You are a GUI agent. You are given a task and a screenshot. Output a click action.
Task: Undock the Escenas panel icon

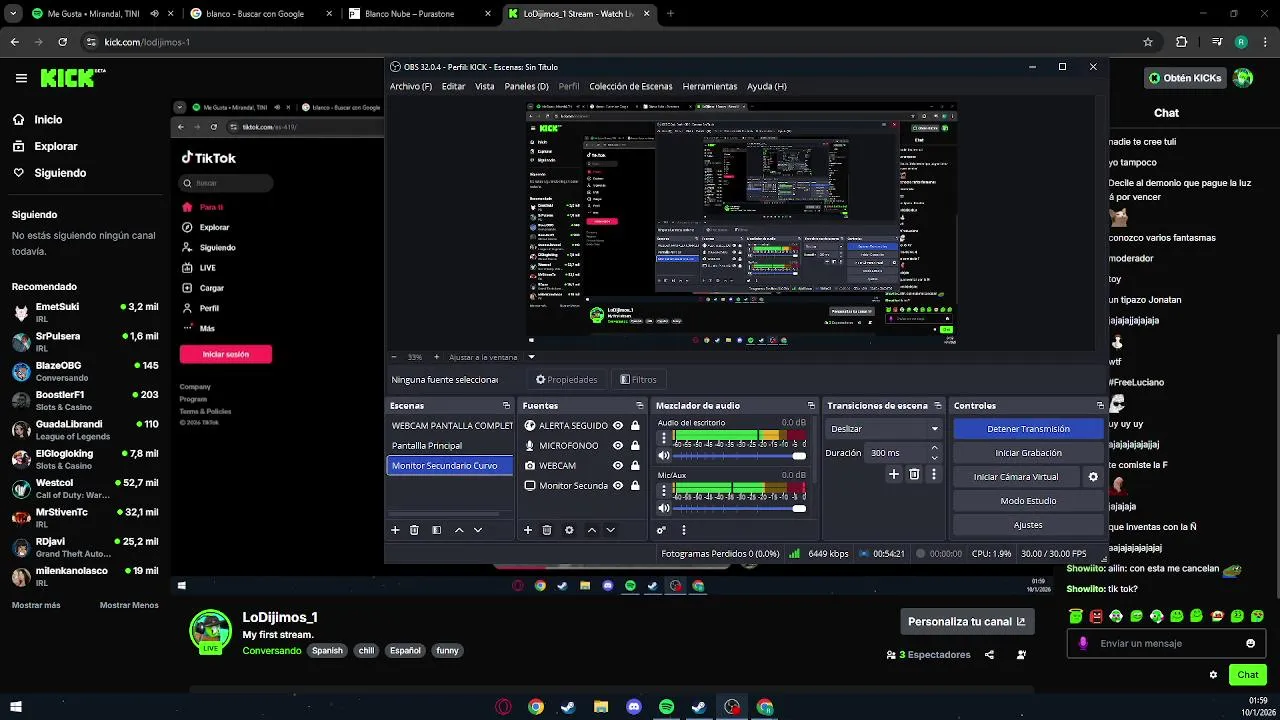506,406
